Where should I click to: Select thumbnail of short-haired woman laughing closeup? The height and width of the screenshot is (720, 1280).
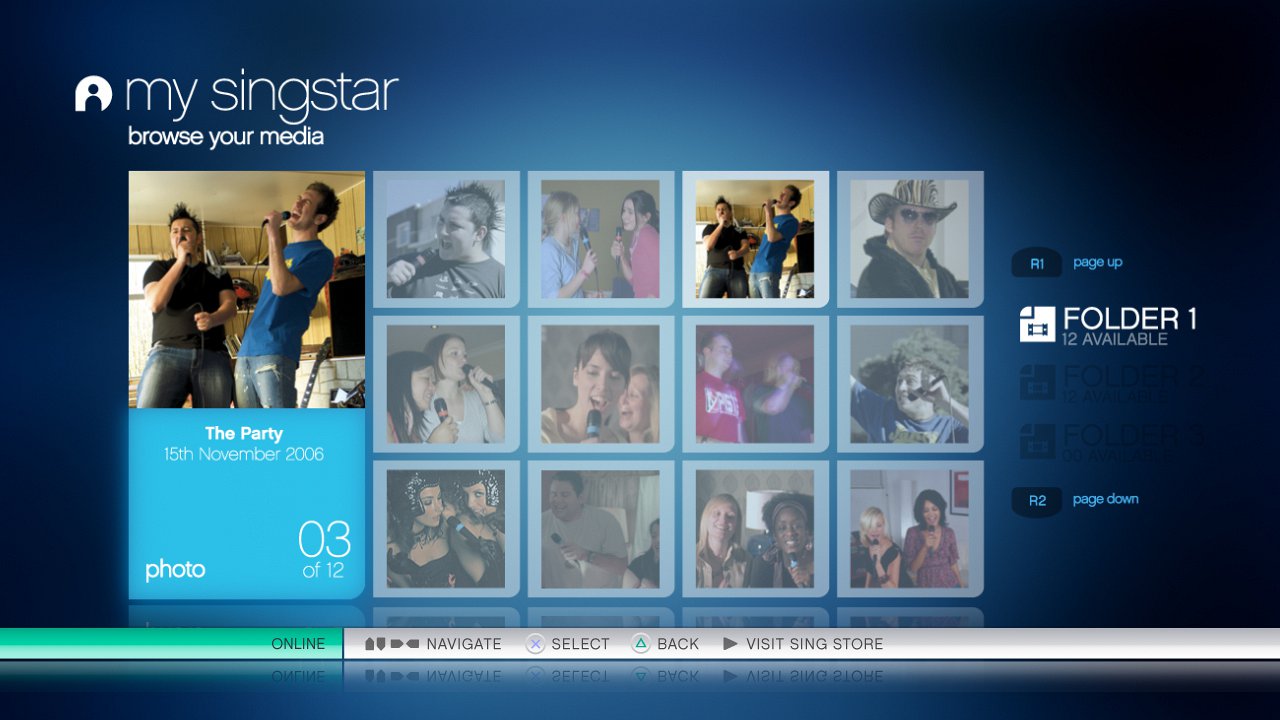click(600, 384)
